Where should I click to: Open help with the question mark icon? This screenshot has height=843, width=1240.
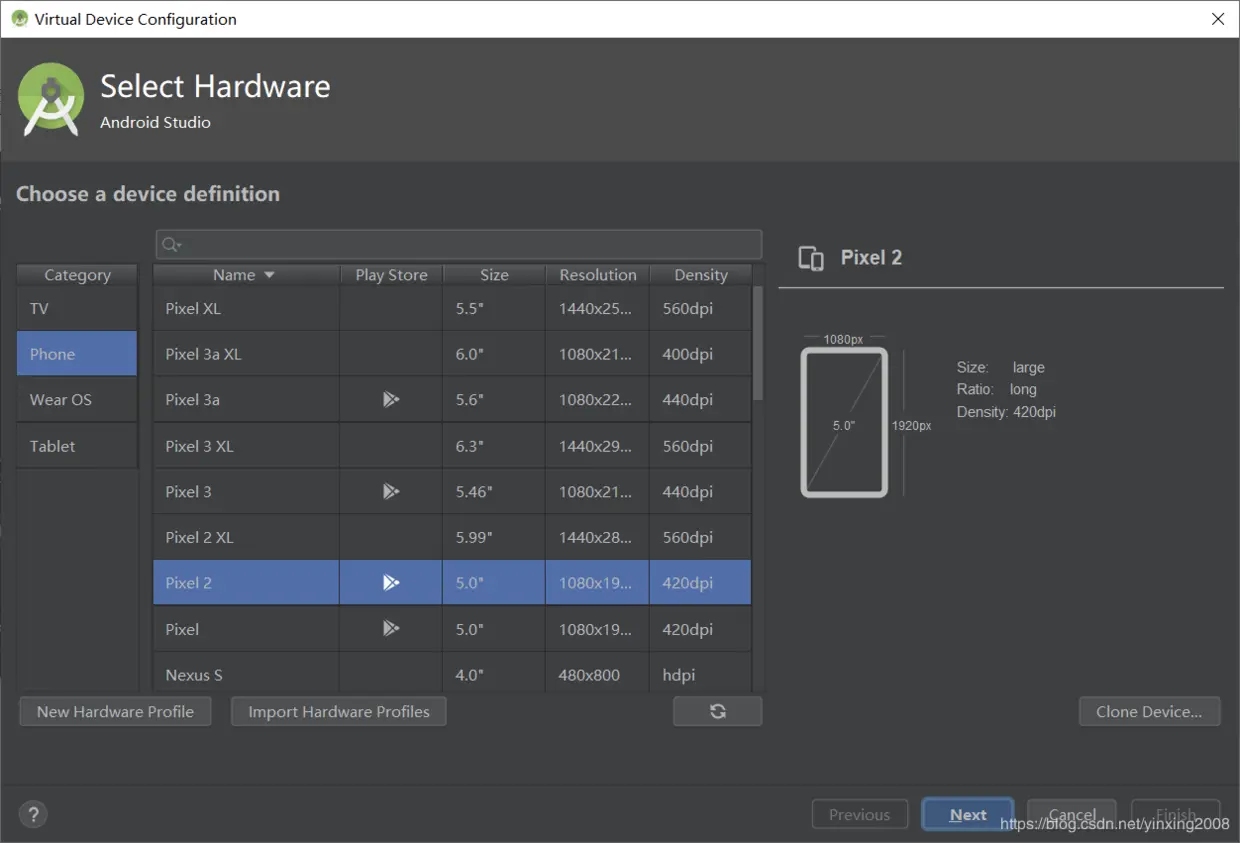pos(33,815)
